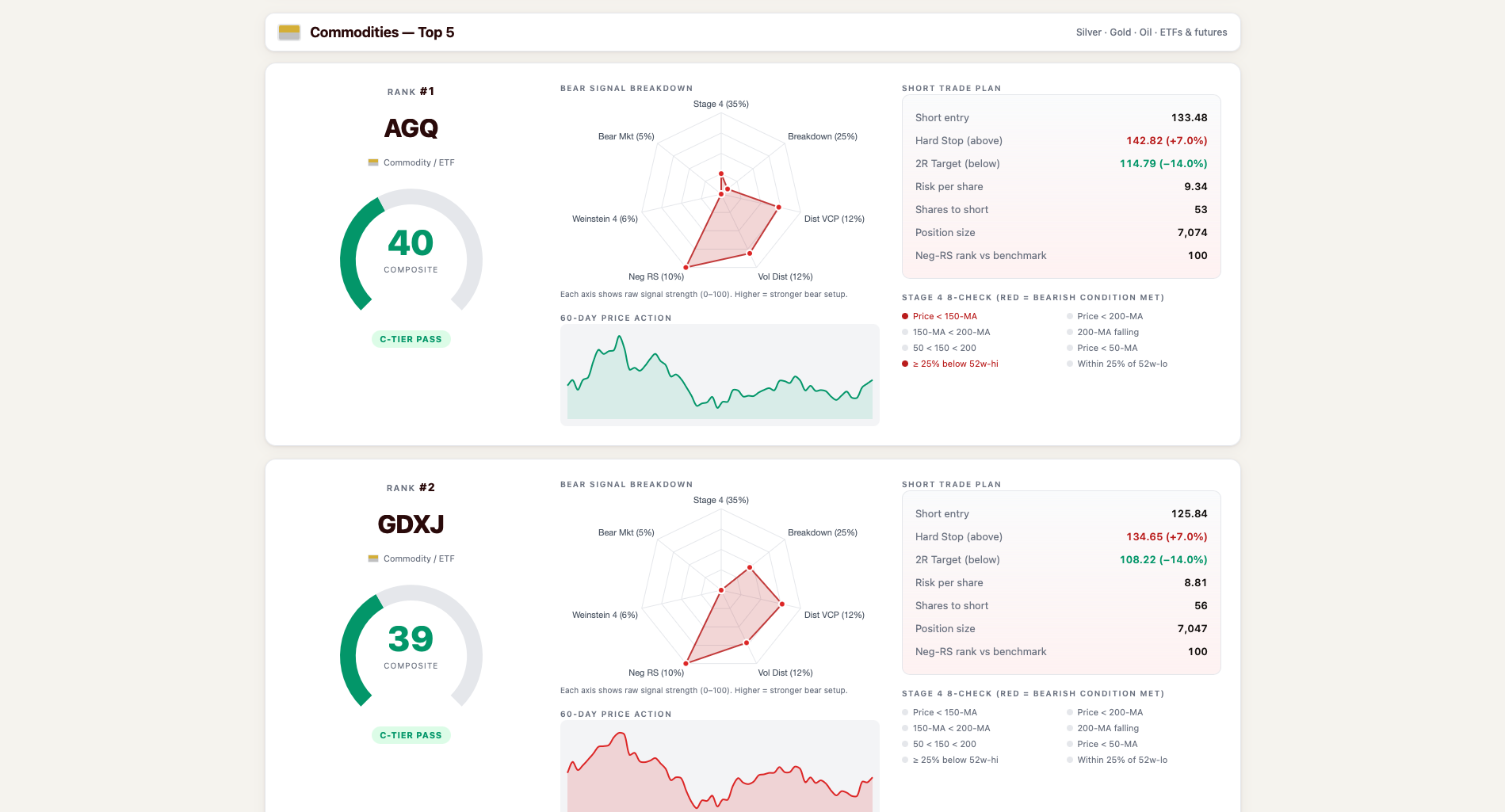Click the red 'Price < 150-MA' check in AGQ card
The height and width of the screenshot is (812, 1505).
pyautogui.click(x=940, y=316)
